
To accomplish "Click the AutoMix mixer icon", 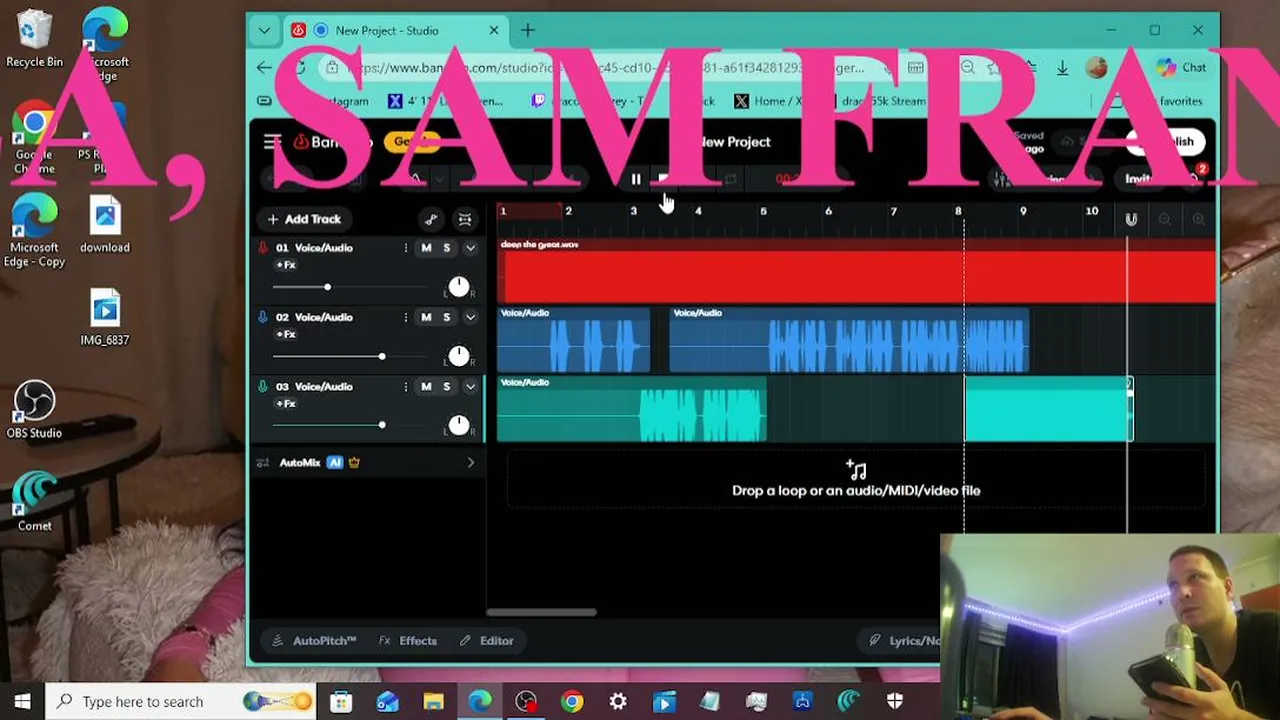I will [x=263, y=463].
